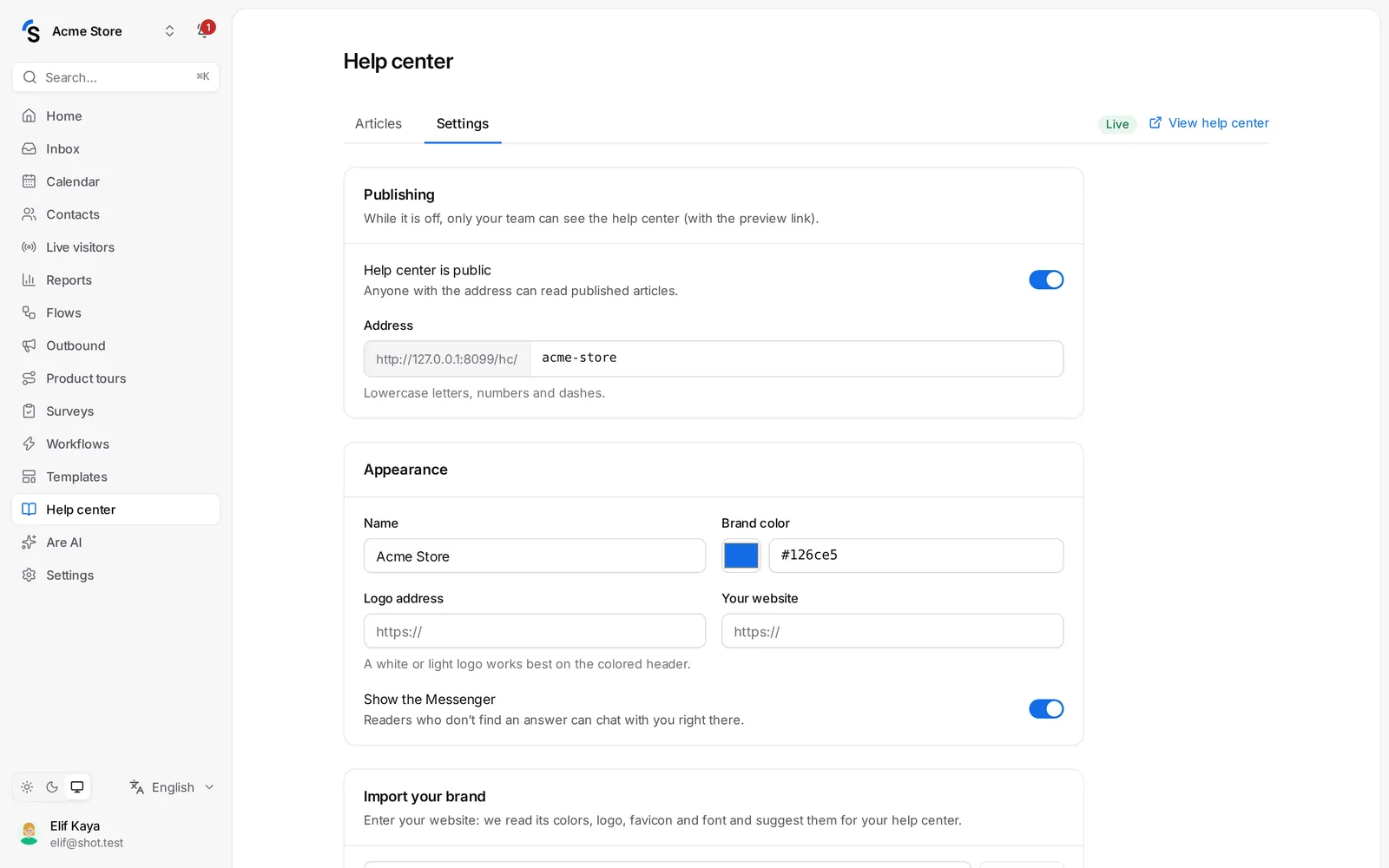Viewport: 1389px width, 868px height.
Task: Click the Flows icon
Action: [x=29, y=312]
